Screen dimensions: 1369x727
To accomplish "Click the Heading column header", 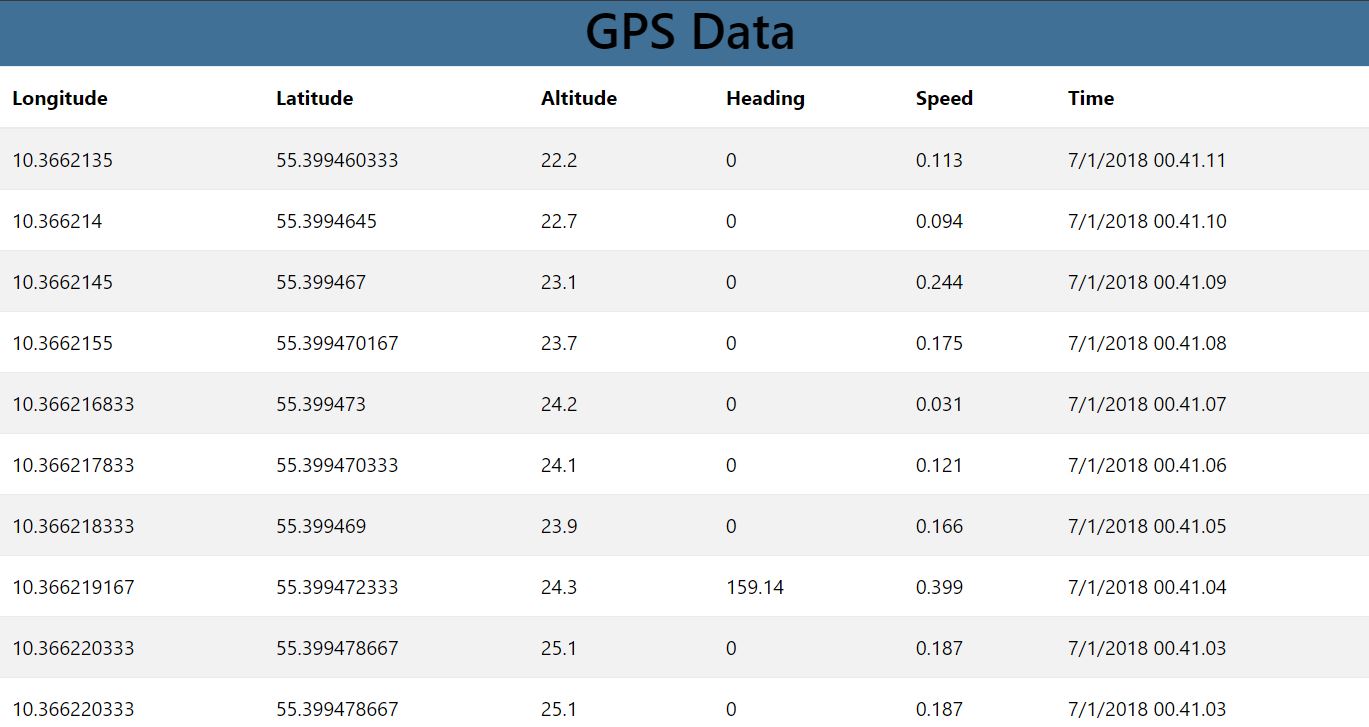I will (765, 98).
